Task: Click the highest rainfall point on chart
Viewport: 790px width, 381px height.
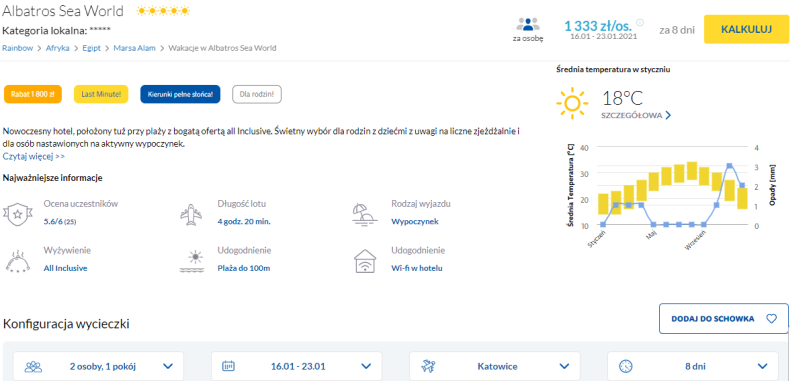Action: pyautogui.click(x=729, y=166)
